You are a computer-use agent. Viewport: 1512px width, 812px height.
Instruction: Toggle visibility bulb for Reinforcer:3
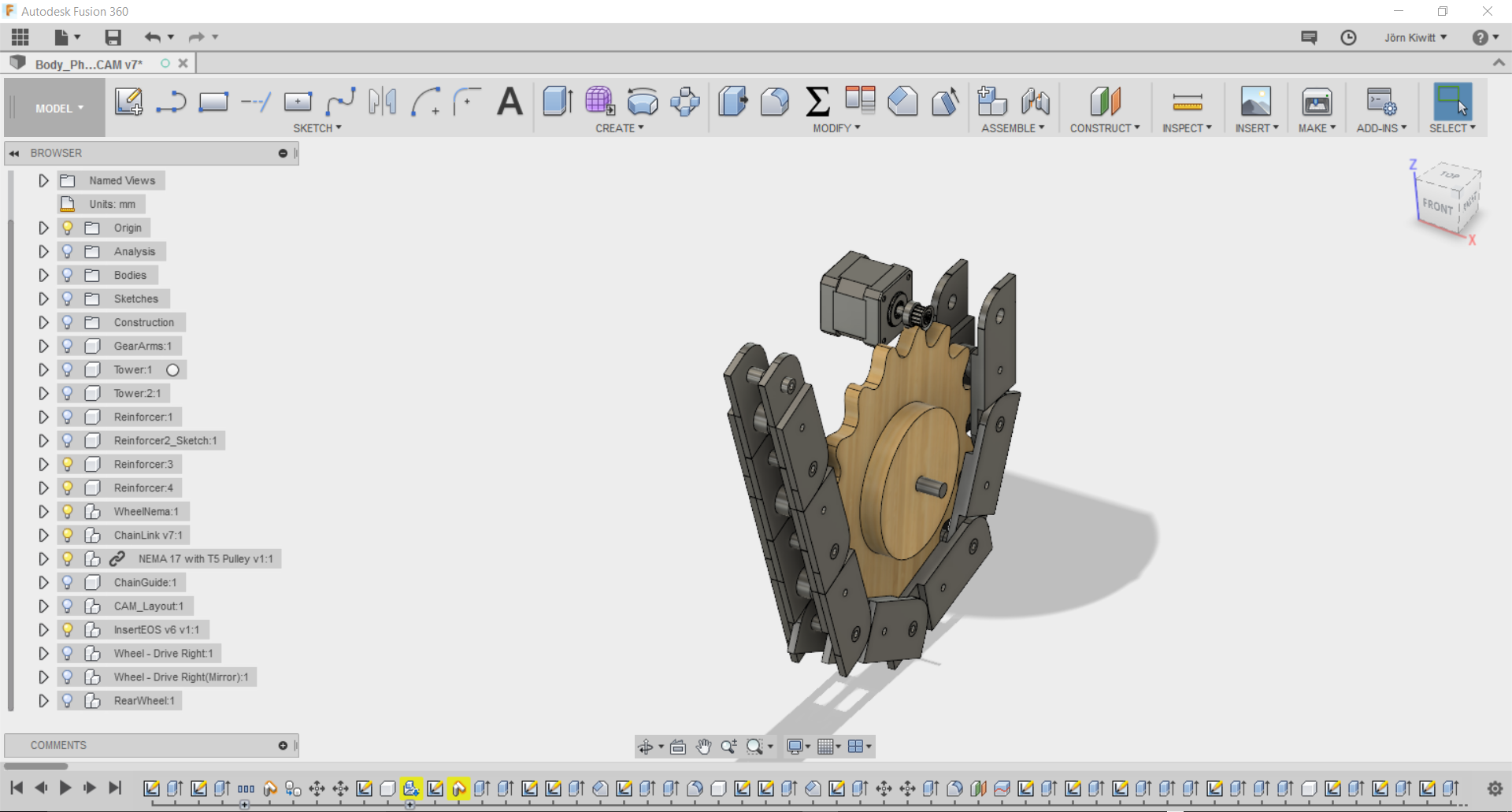click(68, 464)
